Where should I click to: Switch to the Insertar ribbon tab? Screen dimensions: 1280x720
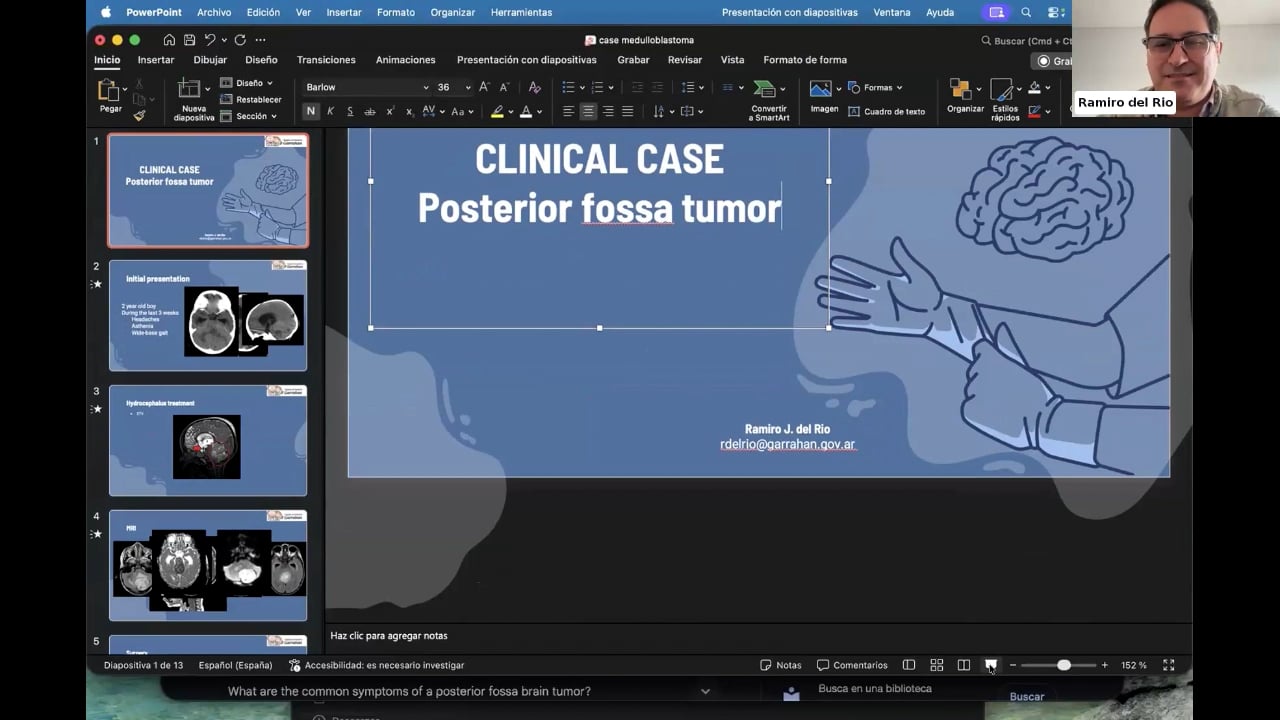pos(156,60)
